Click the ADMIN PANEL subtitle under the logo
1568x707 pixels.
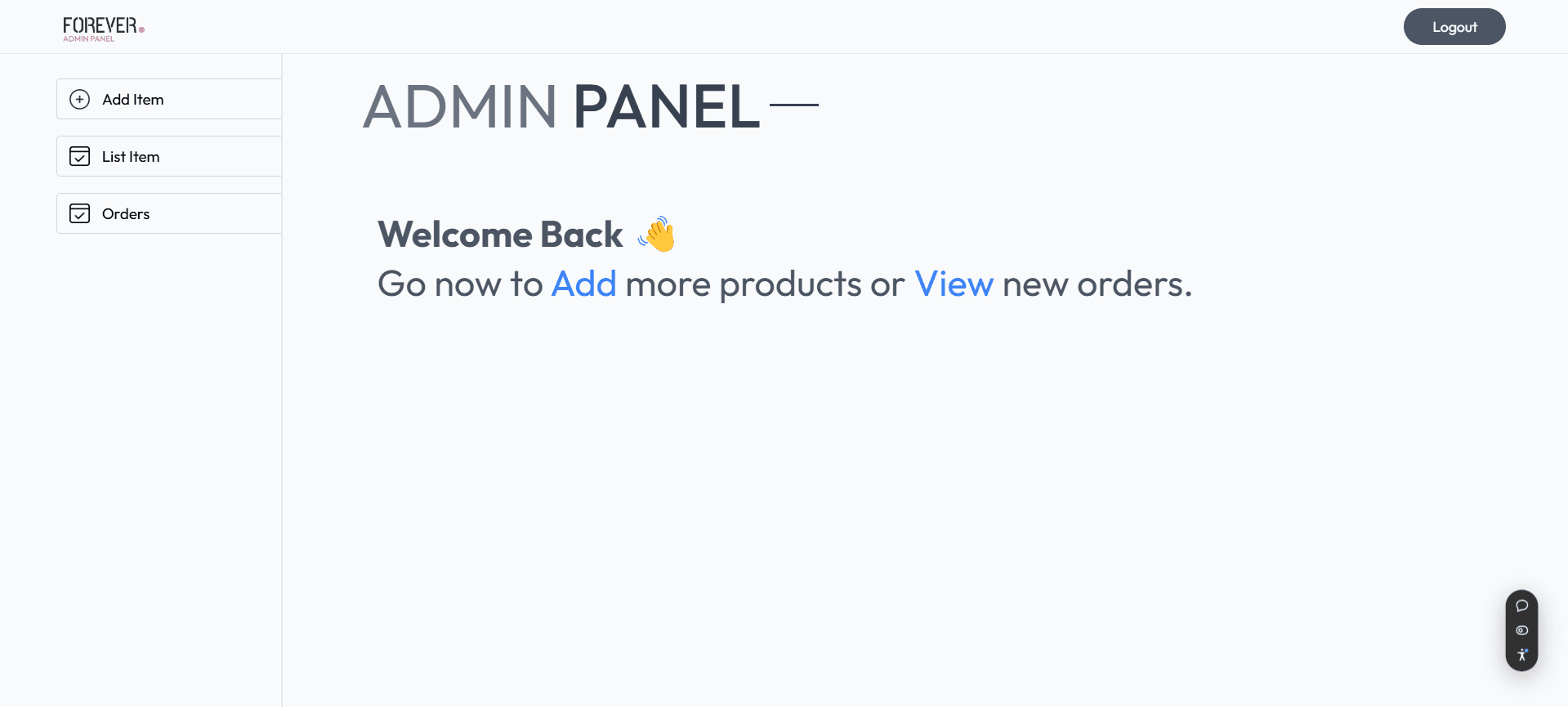(x=91, y=37)
